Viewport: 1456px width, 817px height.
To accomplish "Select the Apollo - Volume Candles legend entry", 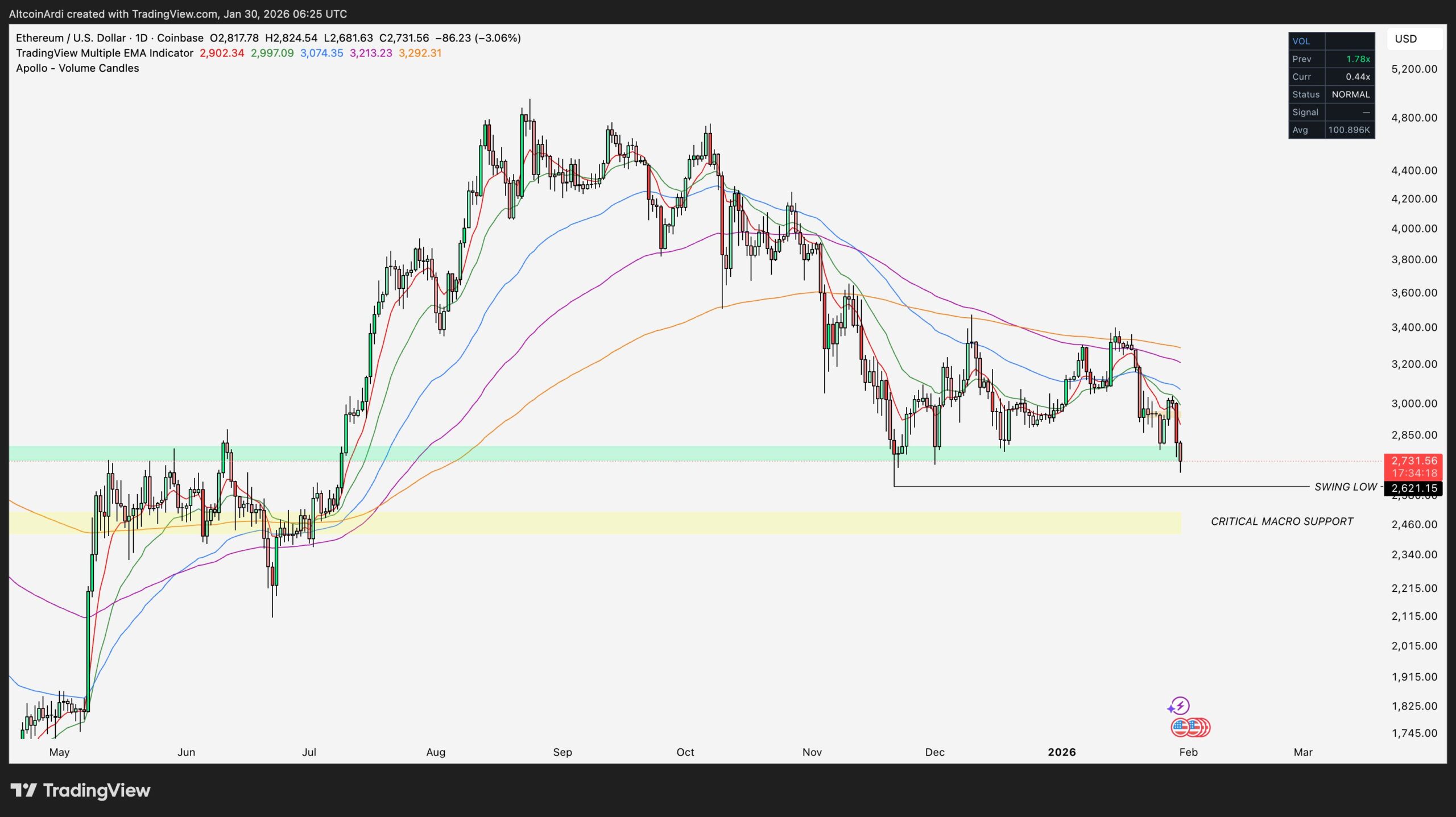I will pos(77,68).
